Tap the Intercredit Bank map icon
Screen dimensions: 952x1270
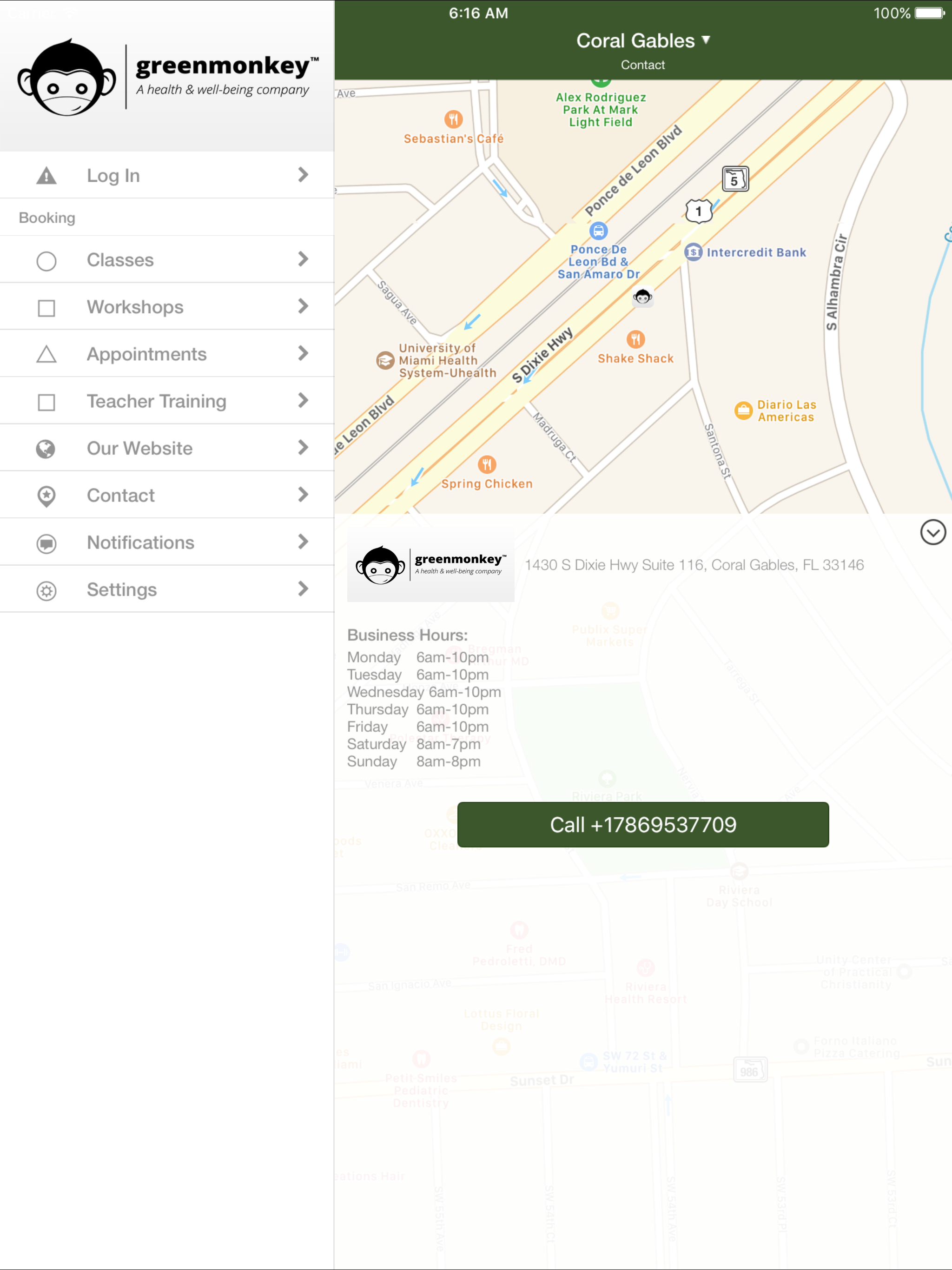[x=693, y=252]
